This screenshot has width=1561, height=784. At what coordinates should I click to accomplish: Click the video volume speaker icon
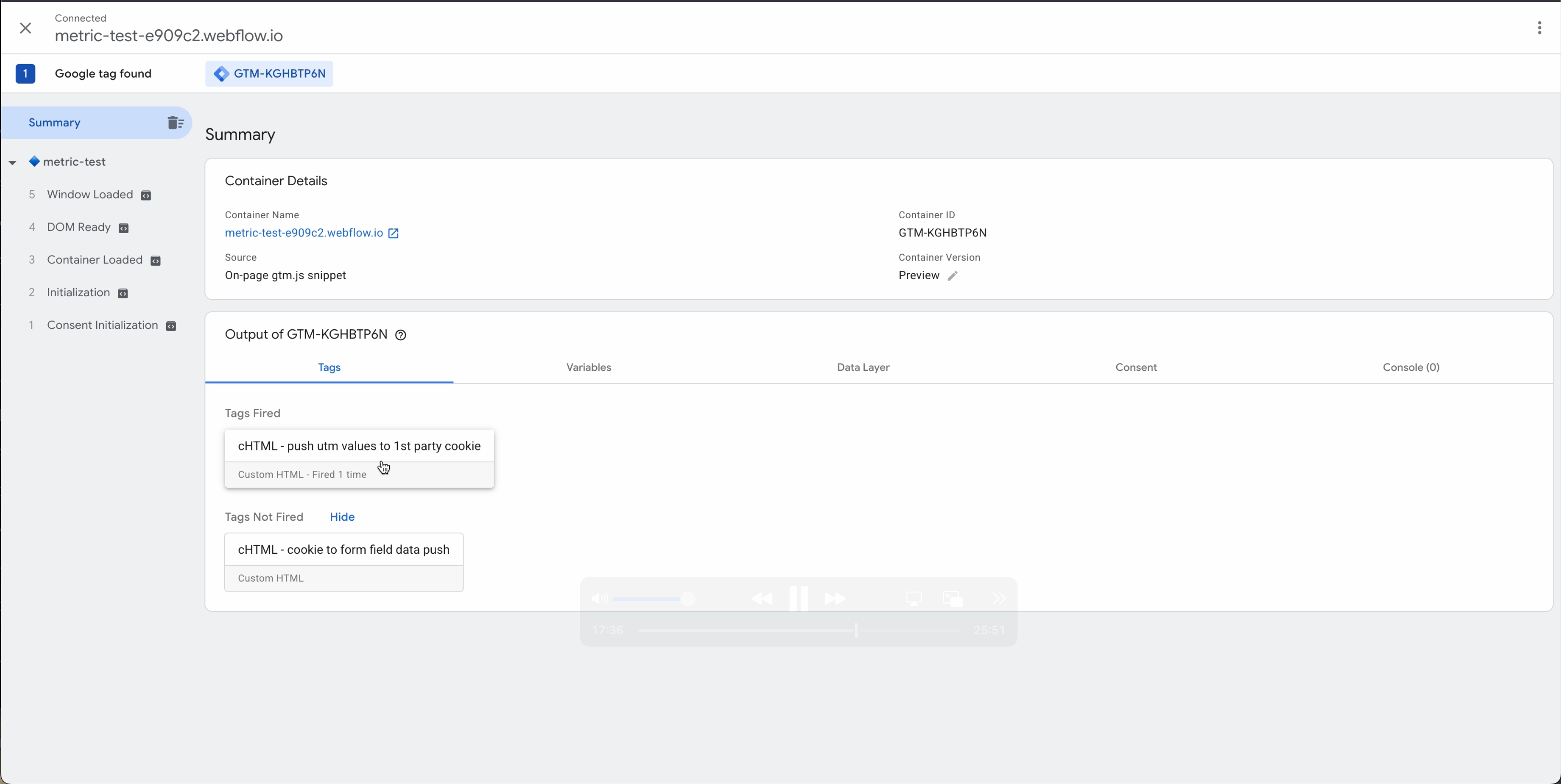click(x=599, y=599)
